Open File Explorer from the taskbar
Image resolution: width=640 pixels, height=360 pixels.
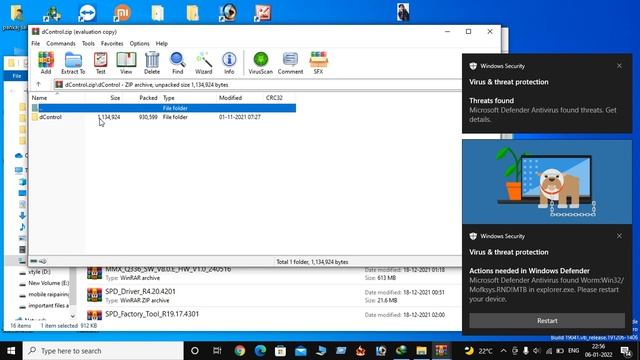tap(421, 351)
